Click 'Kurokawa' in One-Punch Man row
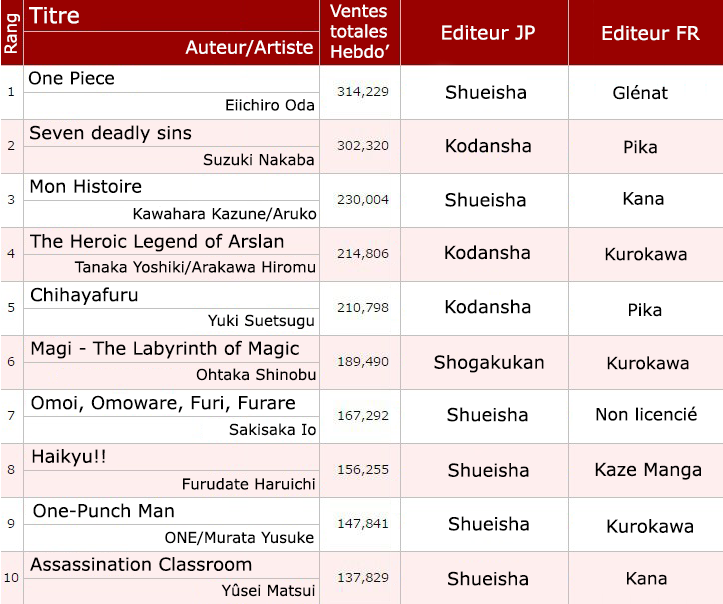The height and width of the screenshot is (604, 723). point(650,527)
